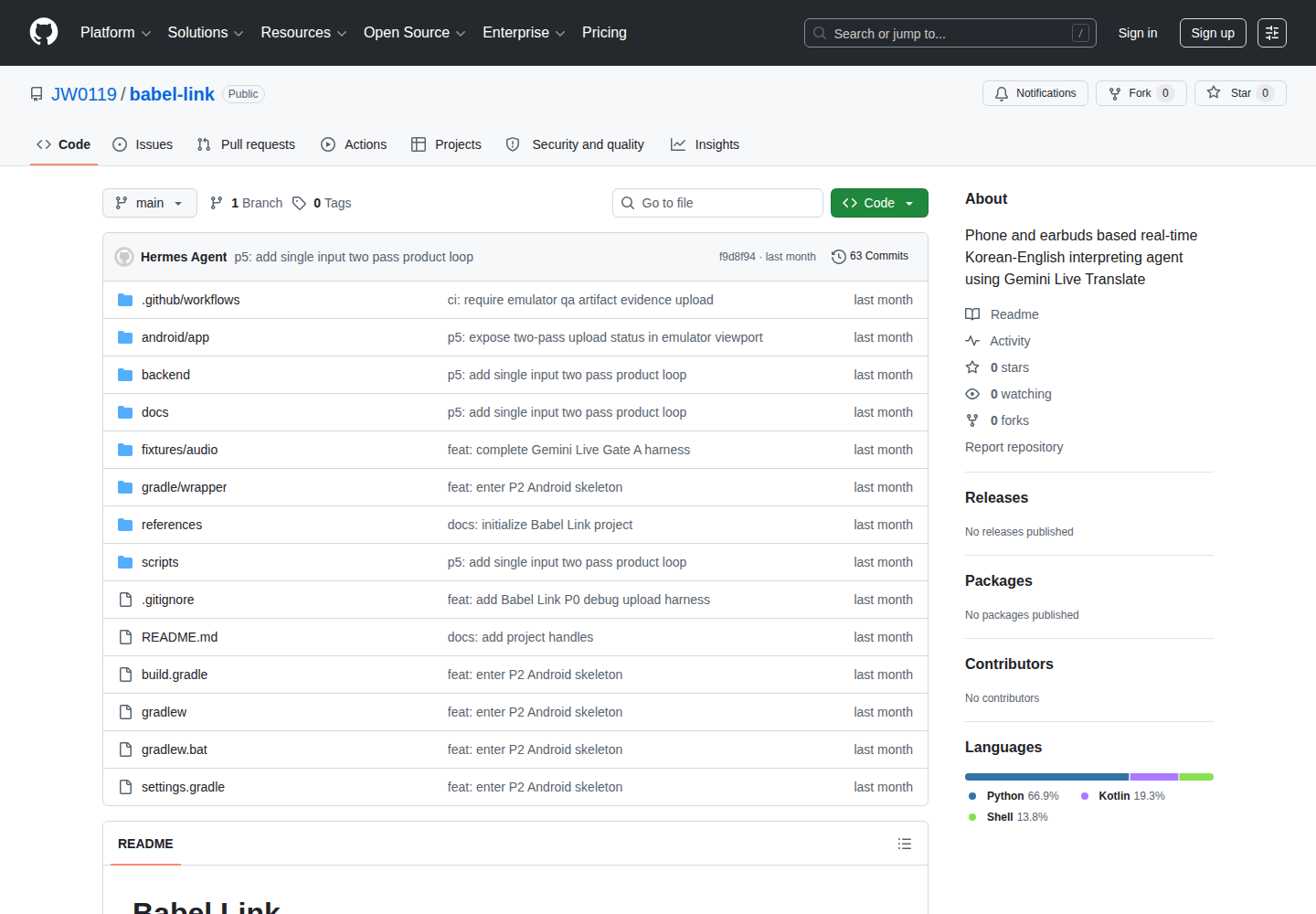The width and height of the screenshot is (1316, 914).
Task: Focus the Search or jump to field
Action: 950,33
